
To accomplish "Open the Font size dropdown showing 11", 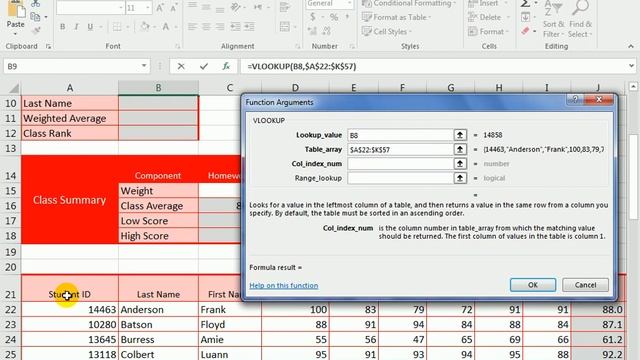I will click(x=148, y=8).
